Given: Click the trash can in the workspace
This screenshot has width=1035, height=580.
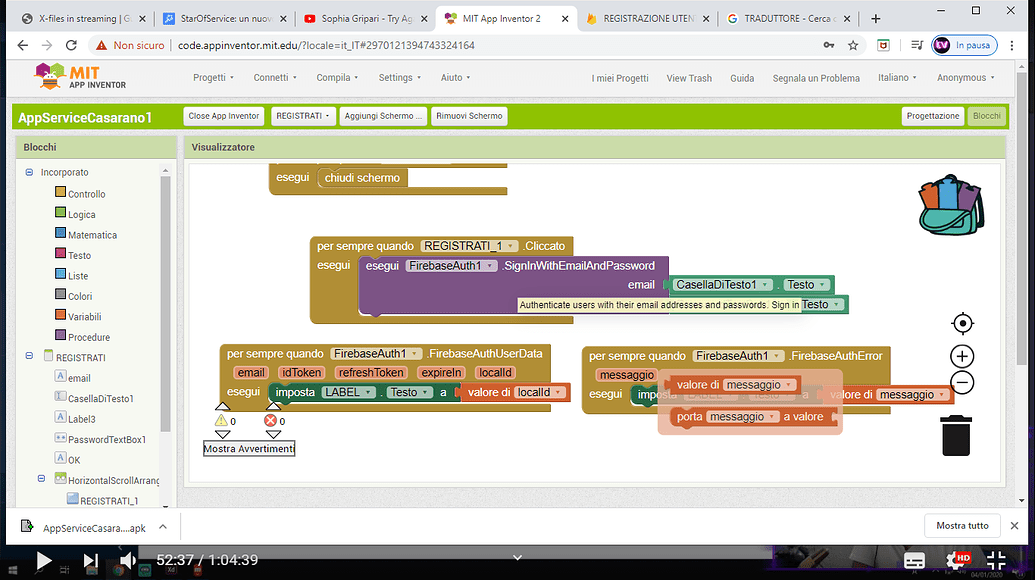Looking at the screenshot, I should coord(956,435).
